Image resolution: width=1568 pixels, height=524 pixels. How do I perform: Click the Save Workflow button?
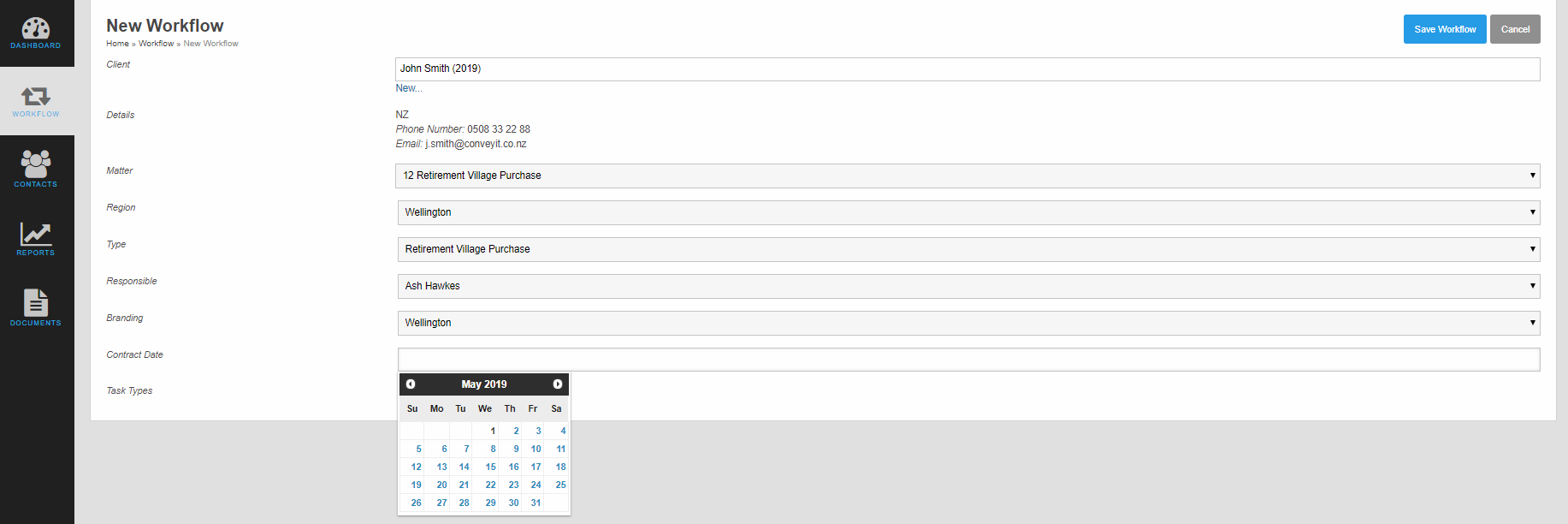pos(1444,29)
